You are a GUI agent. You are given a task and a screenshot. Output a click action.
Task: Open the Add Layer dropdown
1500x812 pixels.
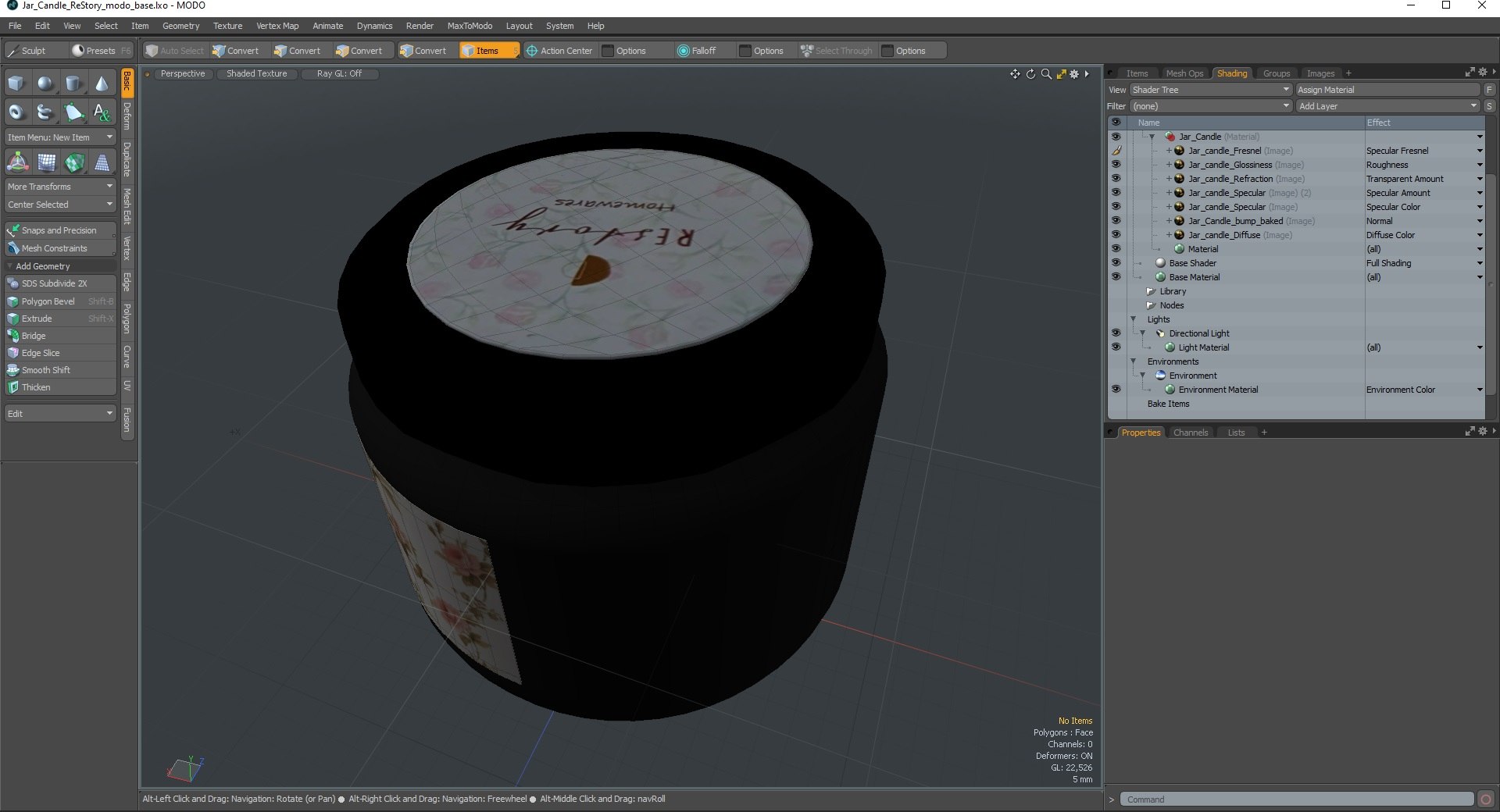click(x=1387, y=106)
